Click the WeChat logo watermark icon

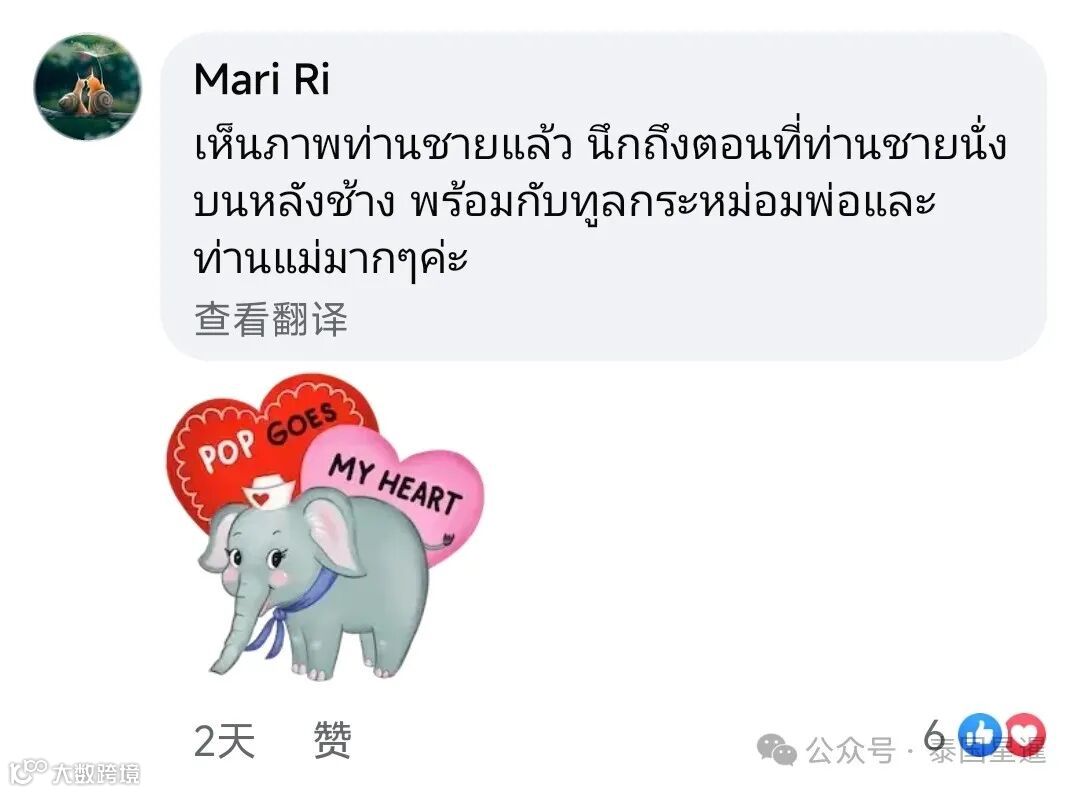coord(777,750)
